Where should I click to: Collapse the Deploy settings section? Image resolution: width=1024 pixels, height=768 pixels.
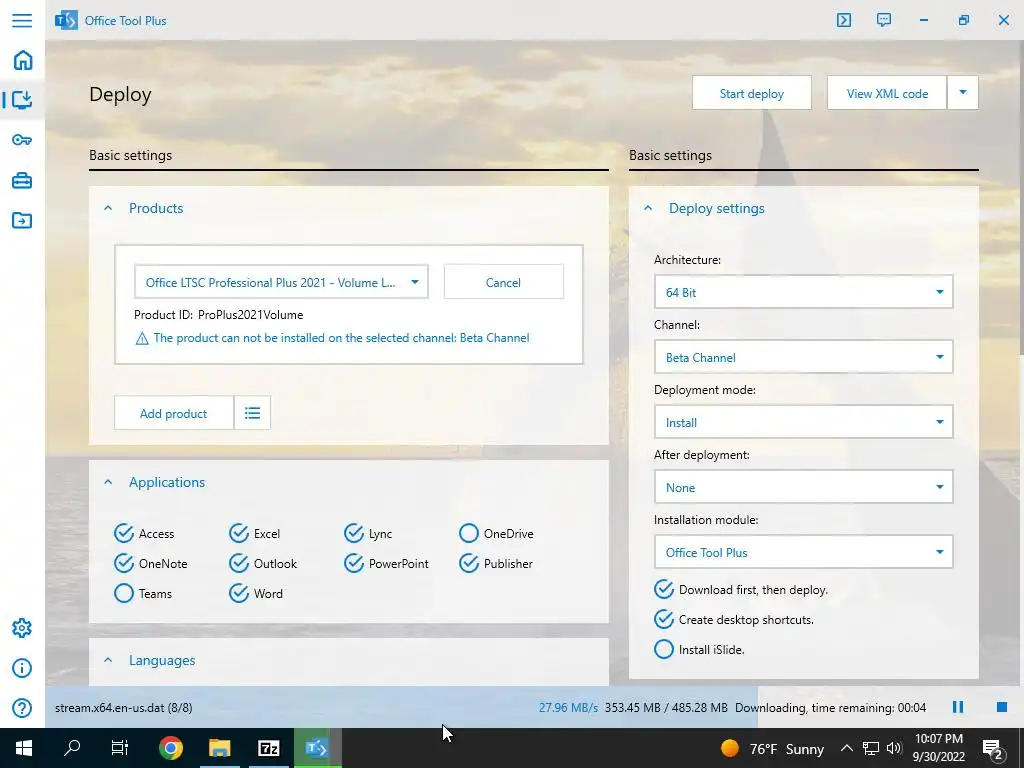tap(648, 208)
